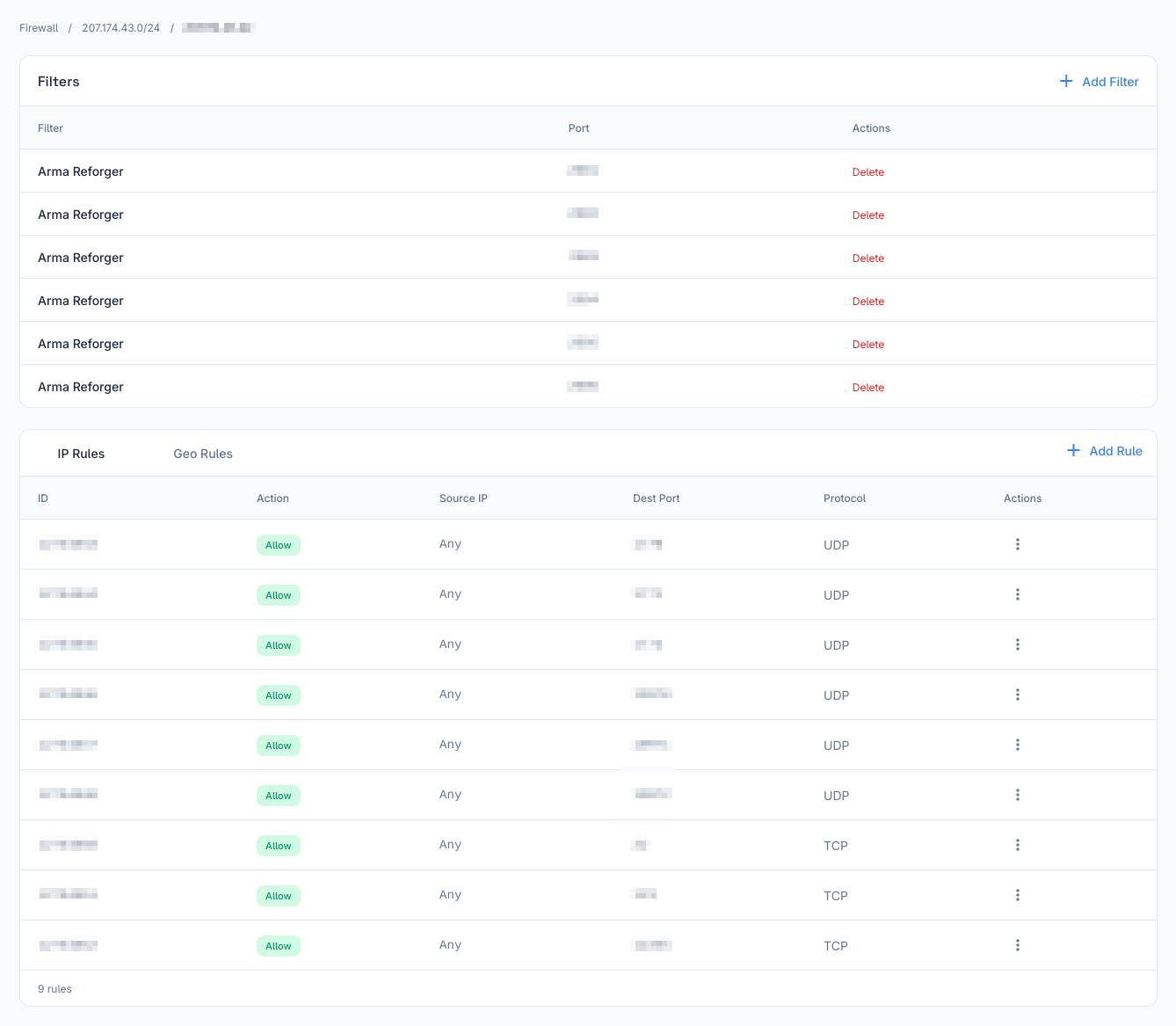Click the Allow badge of the first UDP rule
Image resolution: width=1176 pixels, height=1026 pixels.
coord(279,545)
